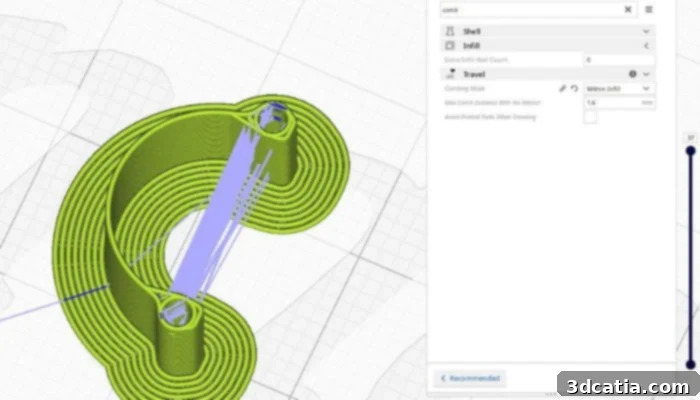Click the Travel category icon
The image size is (700, 400).
click(450, 74)
